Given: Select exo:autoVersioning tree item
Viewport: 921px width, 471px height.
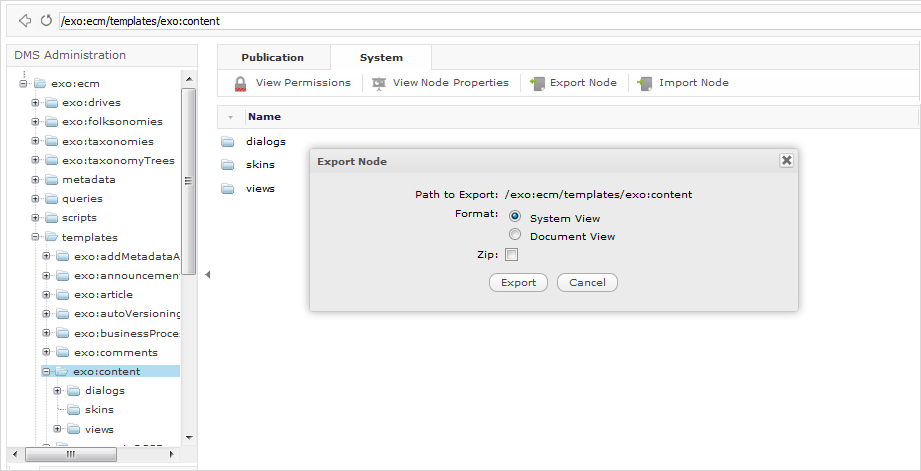Looking at the screenshot, I should (x=127, y=314).
